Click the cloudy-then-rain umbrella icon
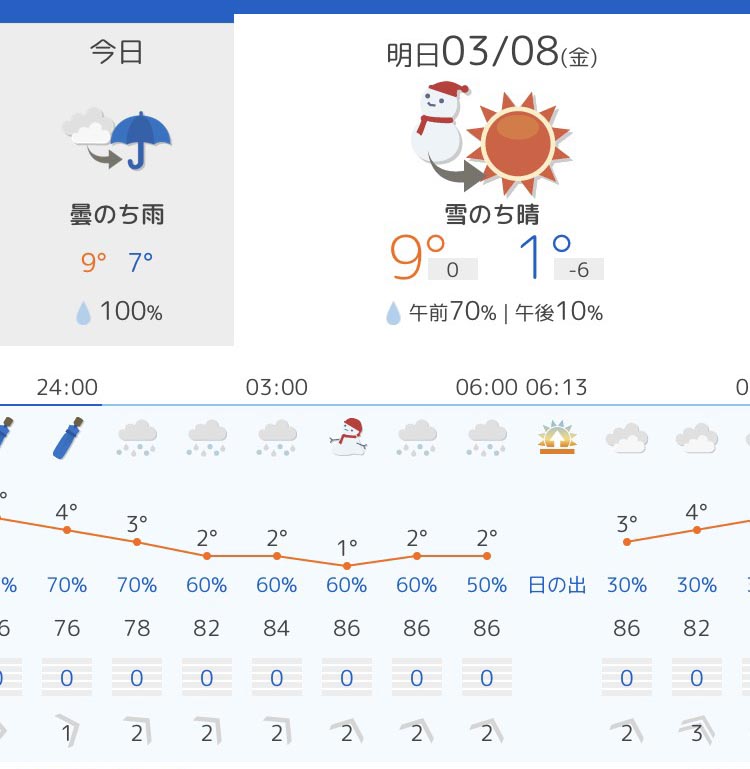 point(117,140)
